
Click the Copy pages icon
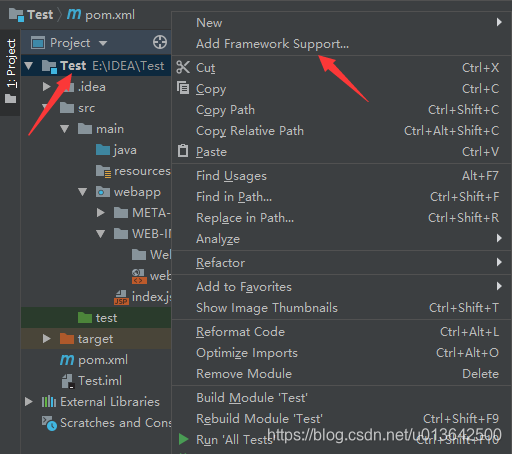tap(183, 88)
